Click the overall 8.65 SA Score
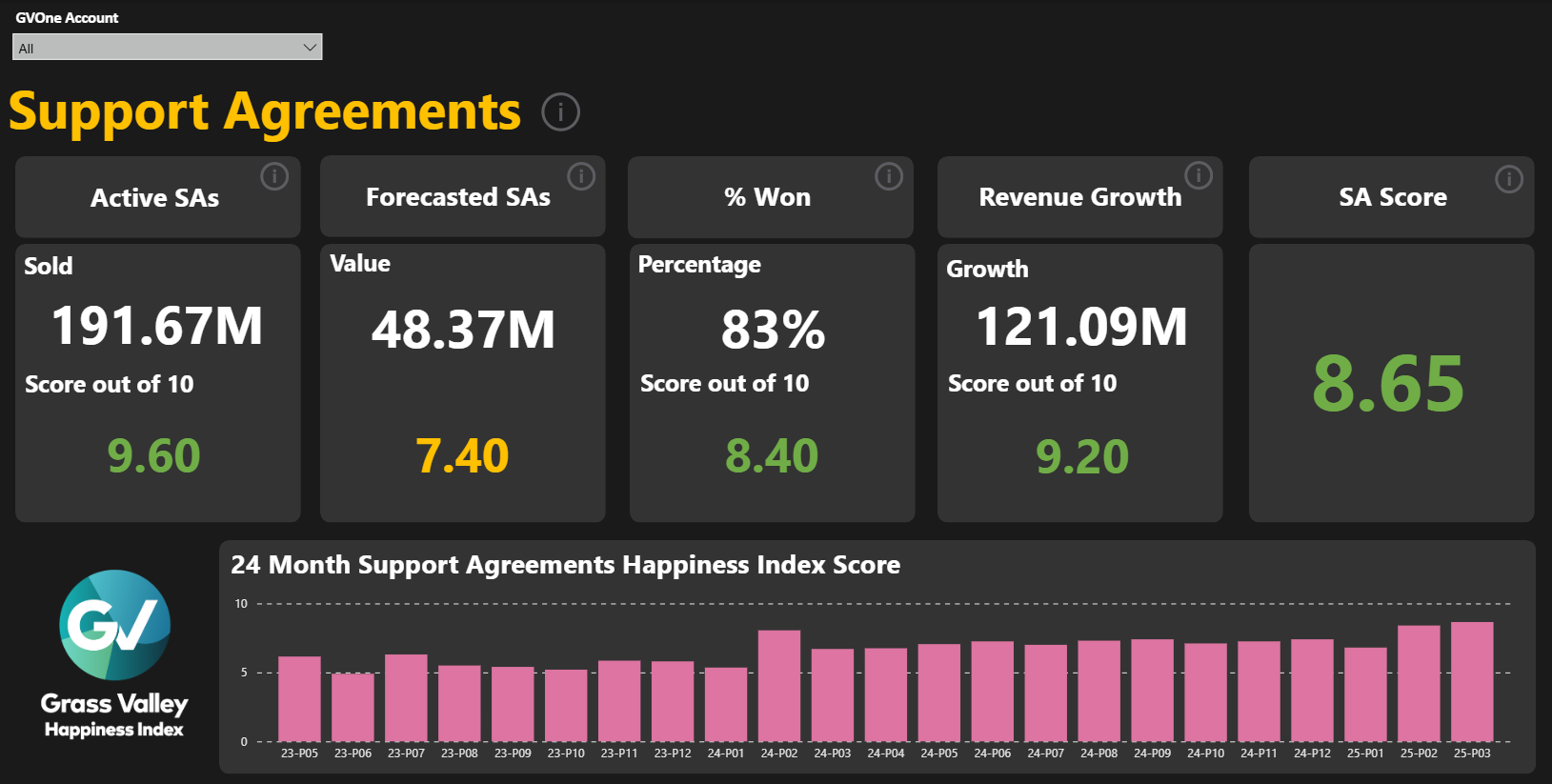This screenshot has width=1552, height=784. 1388,384
